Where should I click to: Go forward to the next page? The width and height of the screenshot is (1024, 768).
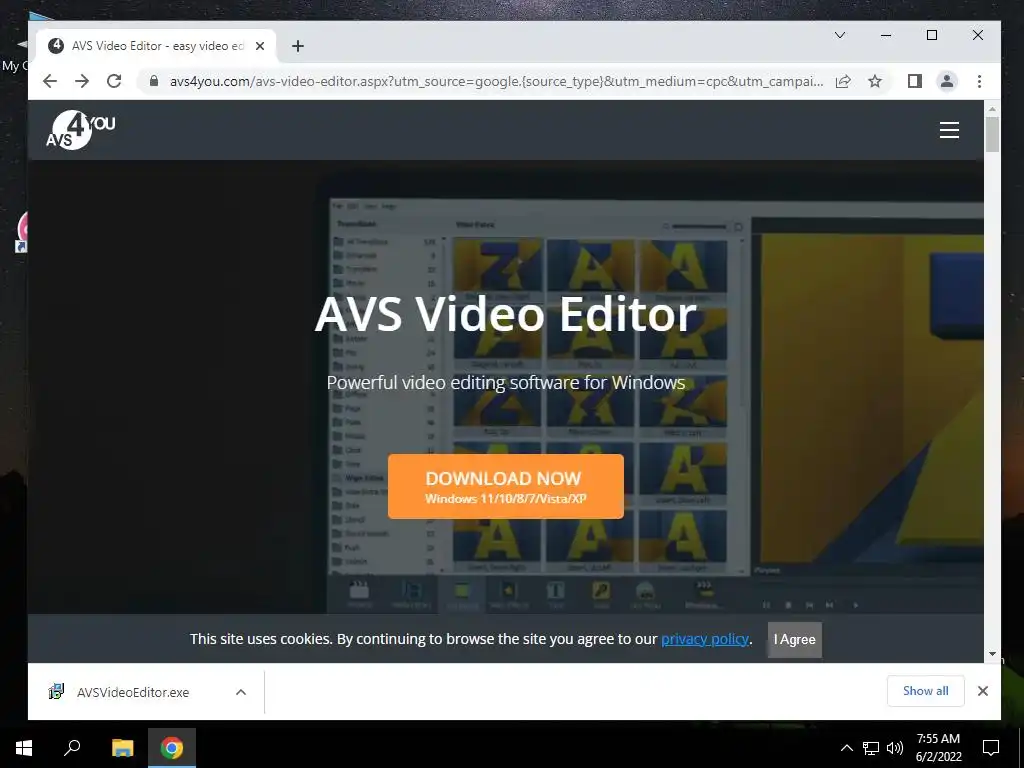point(82,81)
